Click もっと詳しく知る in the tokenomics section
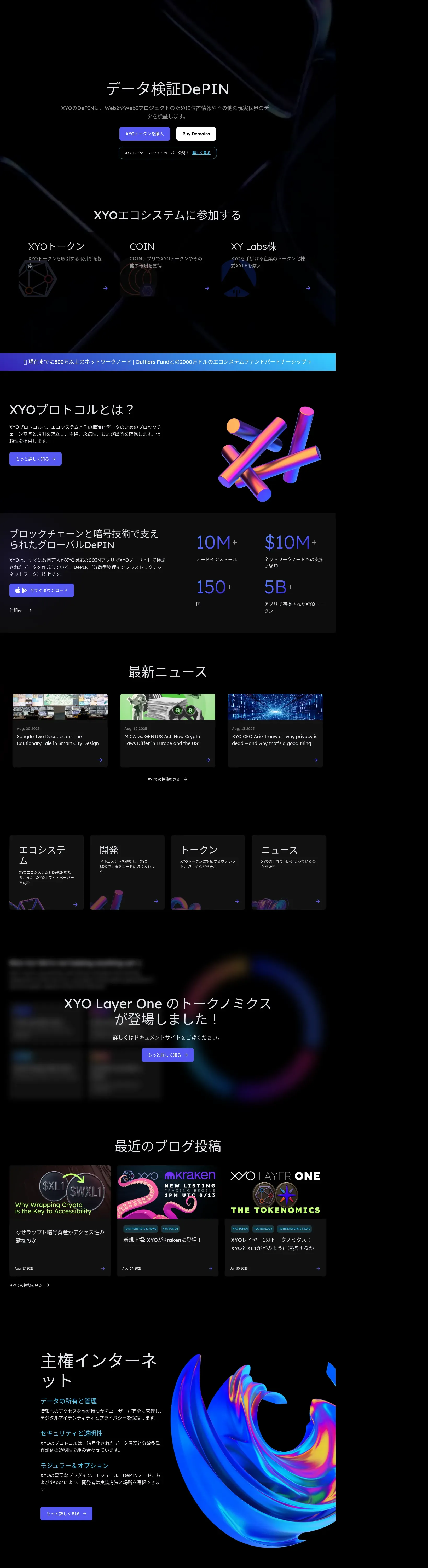428x1568 pixels. [167, 1055]
